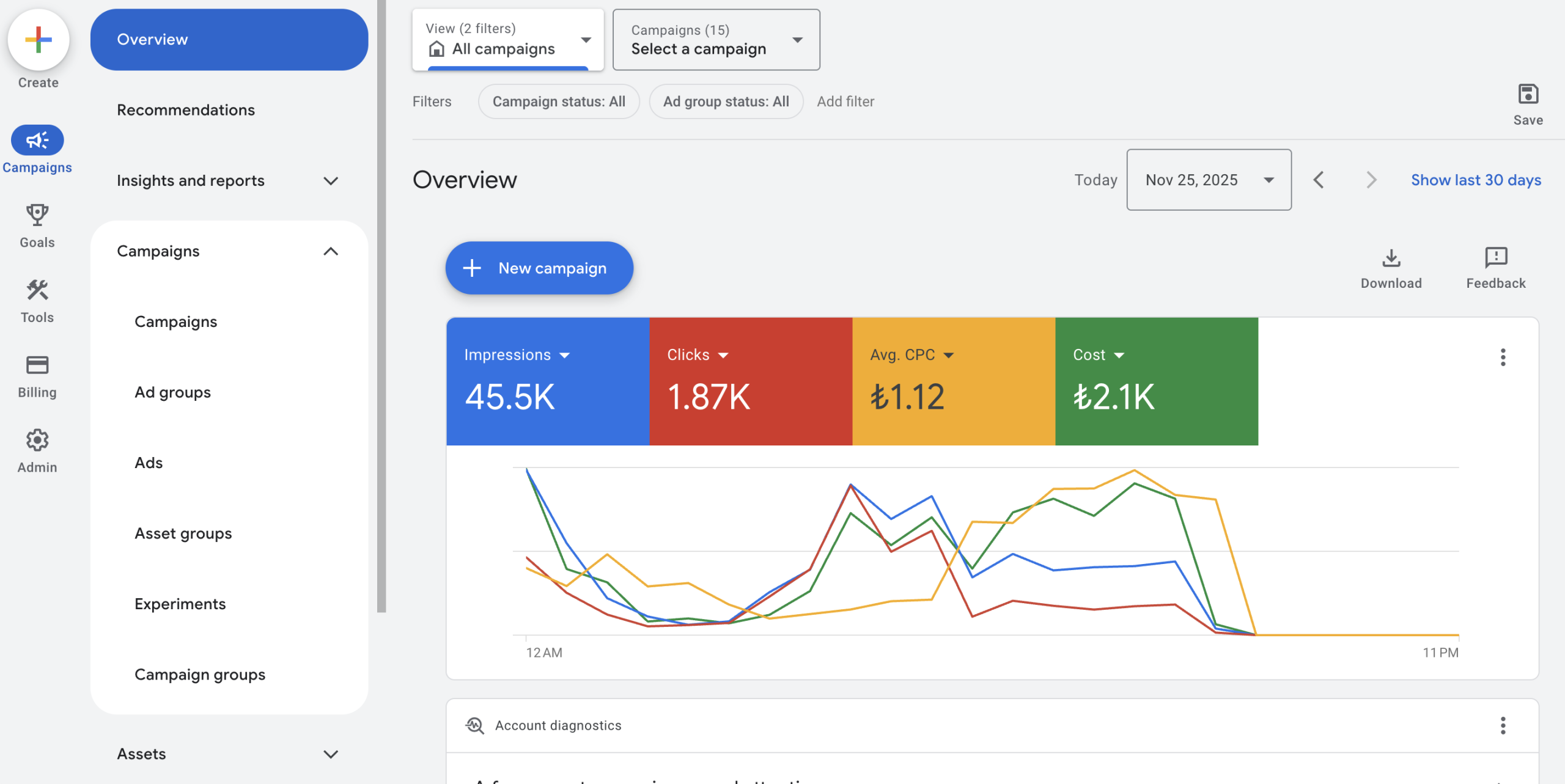Open the scorecard three-dot options menu
The width and height of the screenshot is (1565, 784).
coord(1503,357)
